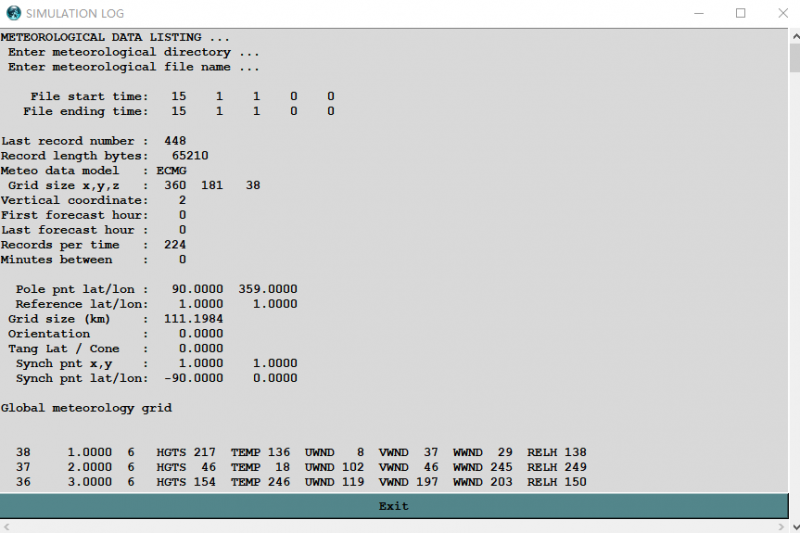800x533 pixels.
Task: Maximize the Simulation Log window
Action: [741, 13]
